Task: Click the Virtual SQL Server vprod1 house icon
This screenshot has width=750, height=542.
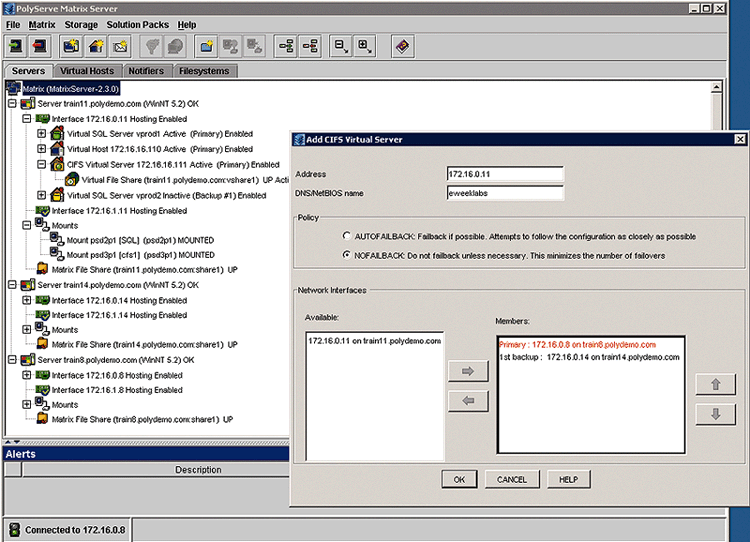Action: (x=57, y=133)
